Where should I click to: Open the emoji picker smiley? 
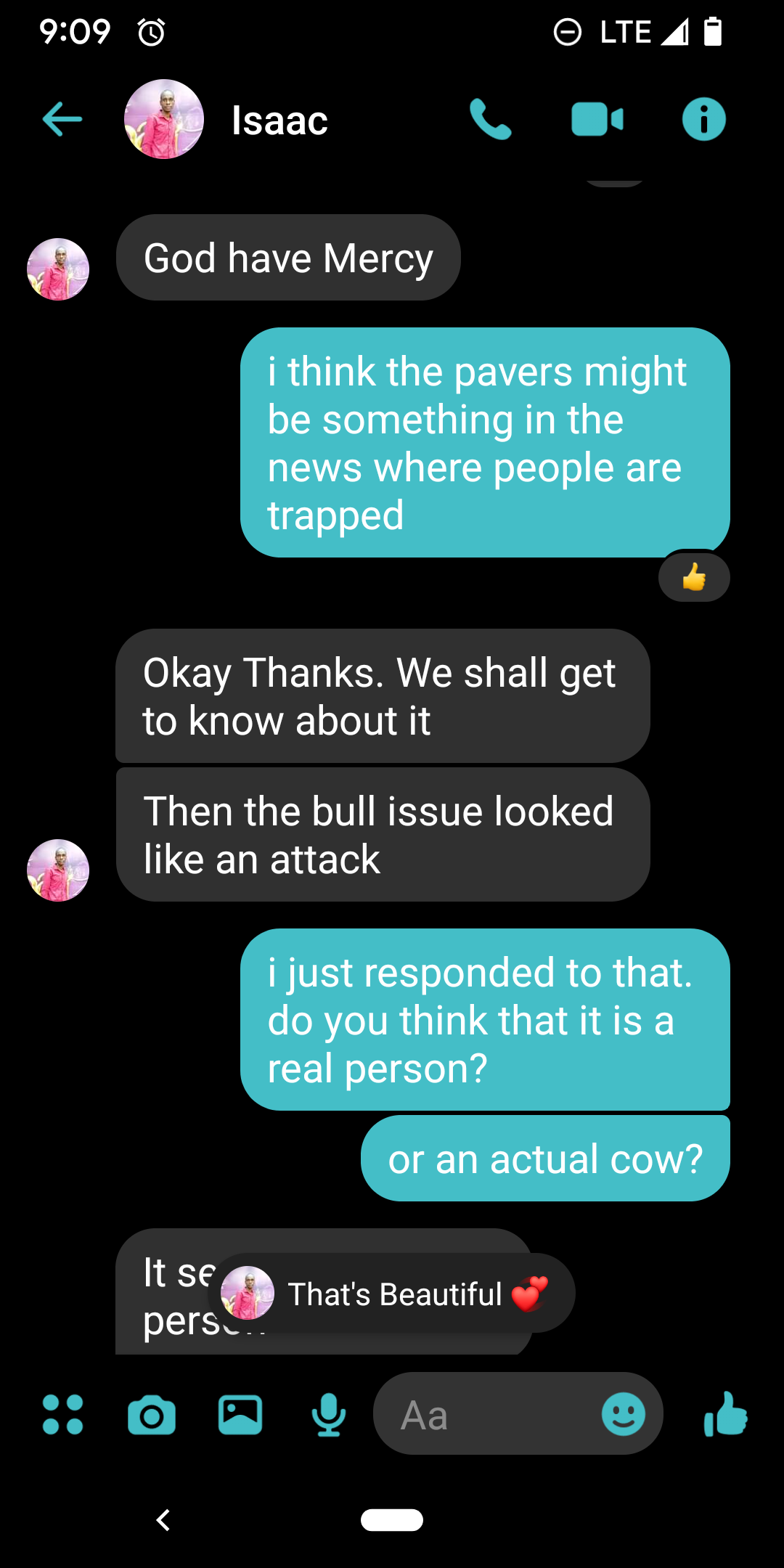point(624,1414)
